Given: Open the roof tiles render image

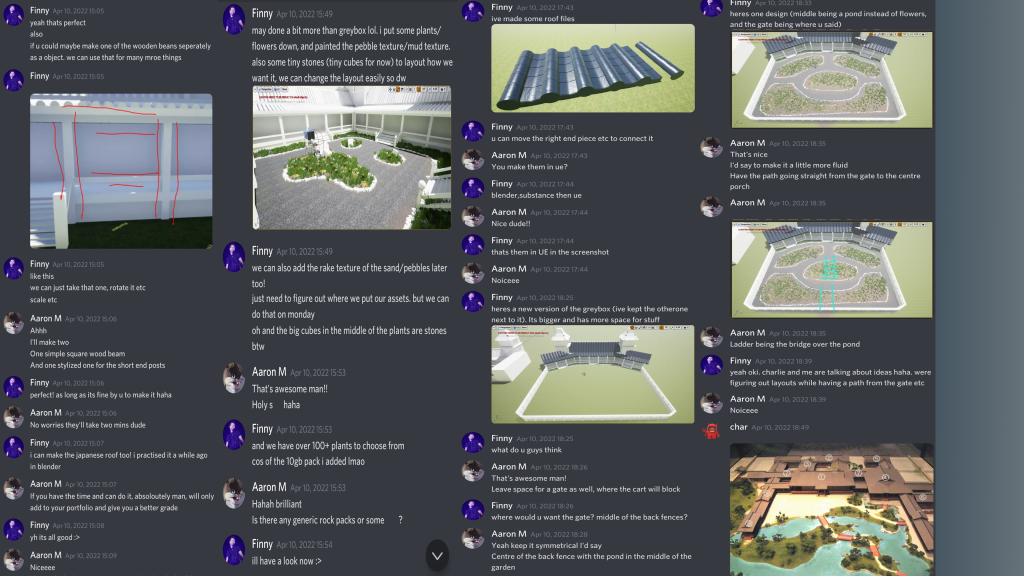Looking at the screenshot, I should (593, 69).
